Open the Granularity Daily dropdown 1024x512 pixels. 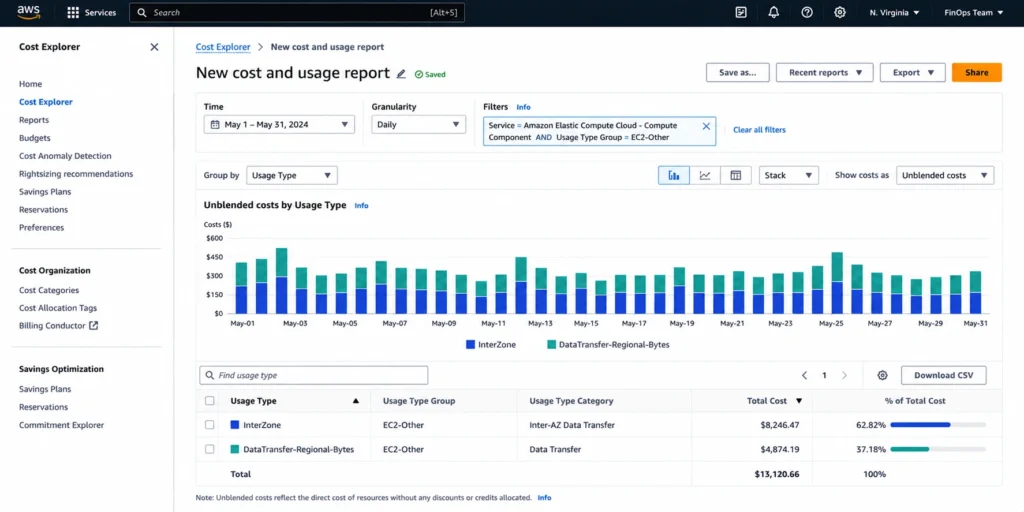[x=419, y=125]
